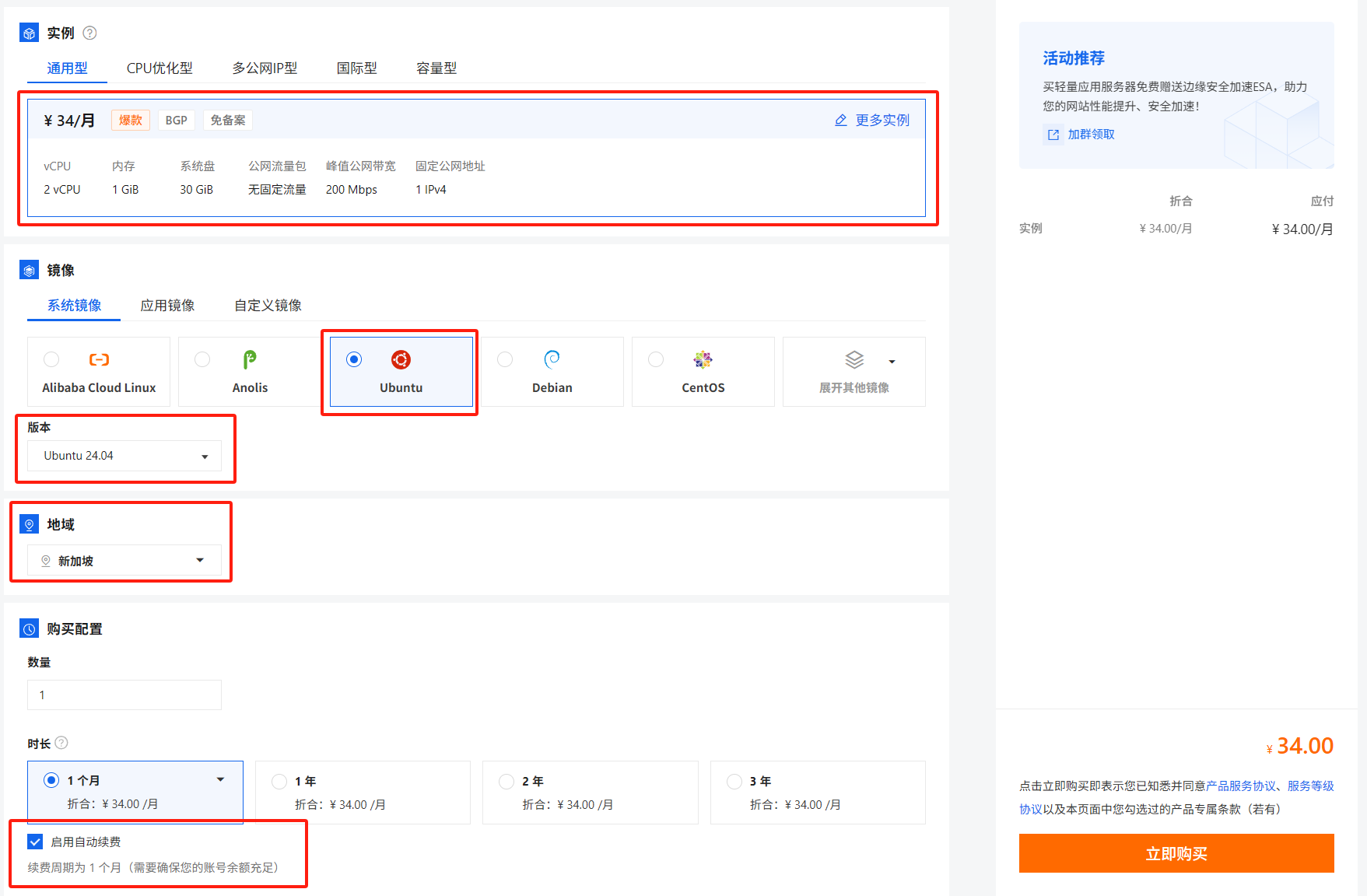
Task: Click the 立即购买 button
Action: pyautogui.click(x=1176, y=853)
